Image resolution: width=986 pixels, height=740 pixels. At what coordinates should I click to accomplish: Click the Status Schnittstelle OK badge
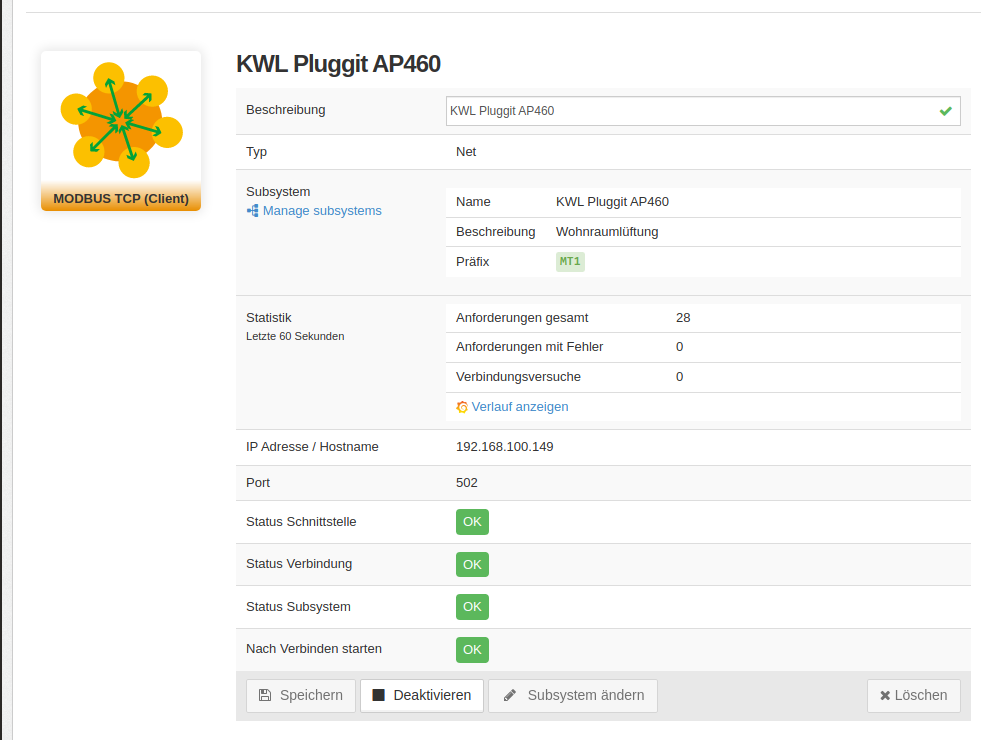pos(472,522)
